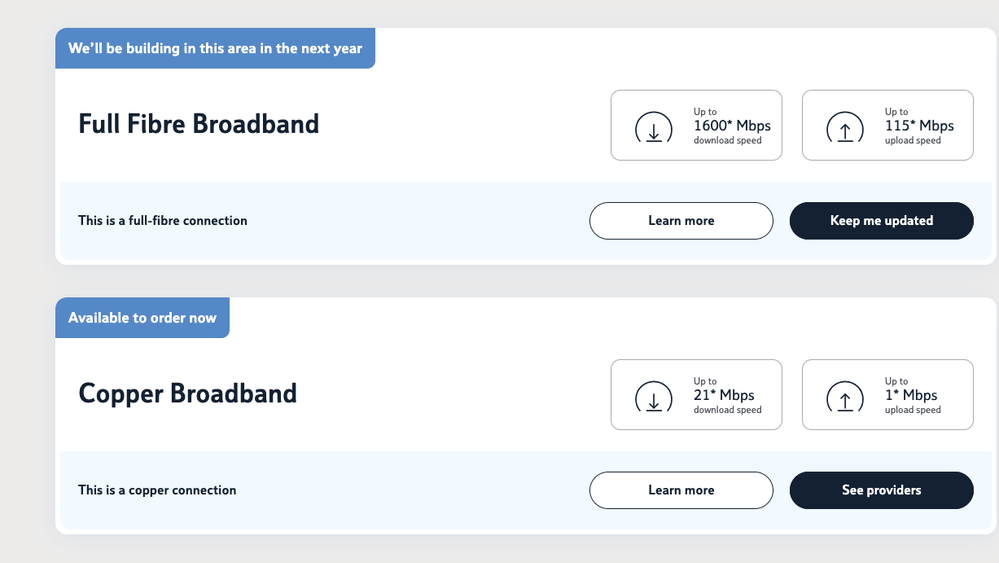Open Learn more for Copper Broadband
This screenshot has width=999, height=563.
pyautogui.click(x=681, y=490)
